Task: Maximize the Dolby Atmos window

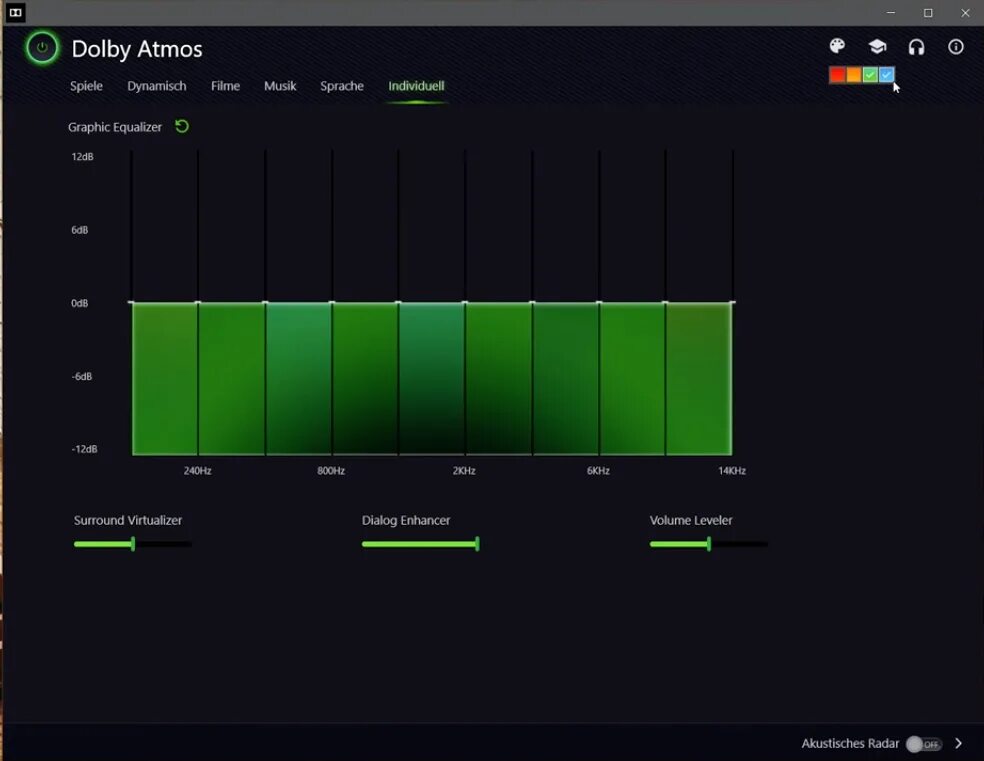Action: [x=928, y=13]
